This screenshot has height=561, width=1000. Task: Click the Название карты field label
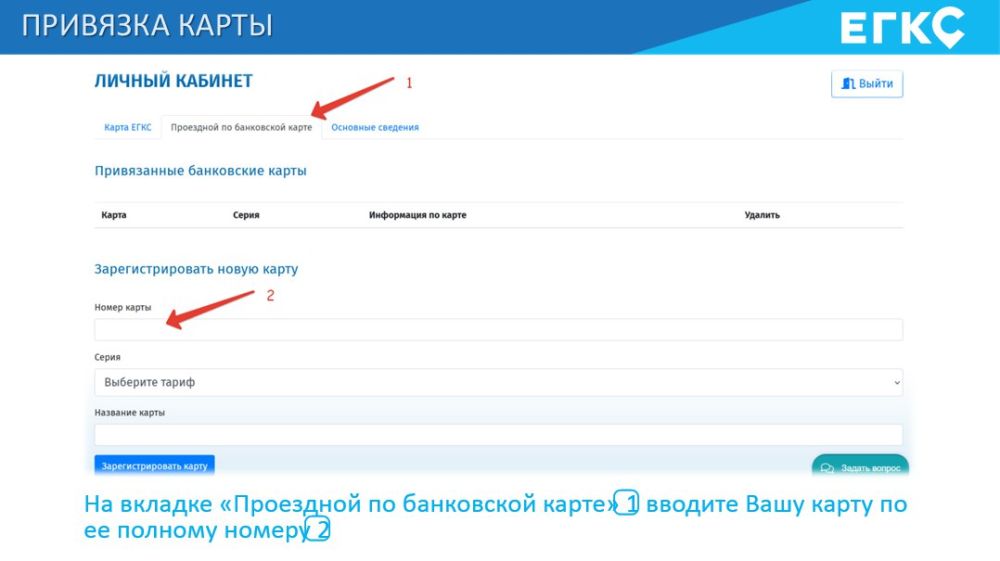click(x=129, y=412)
